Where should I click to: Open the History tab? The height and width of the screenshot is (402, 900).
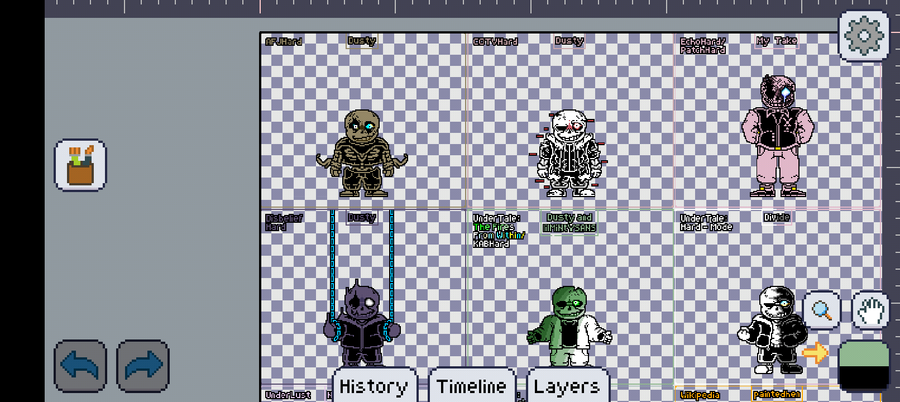tap(374, 386)
